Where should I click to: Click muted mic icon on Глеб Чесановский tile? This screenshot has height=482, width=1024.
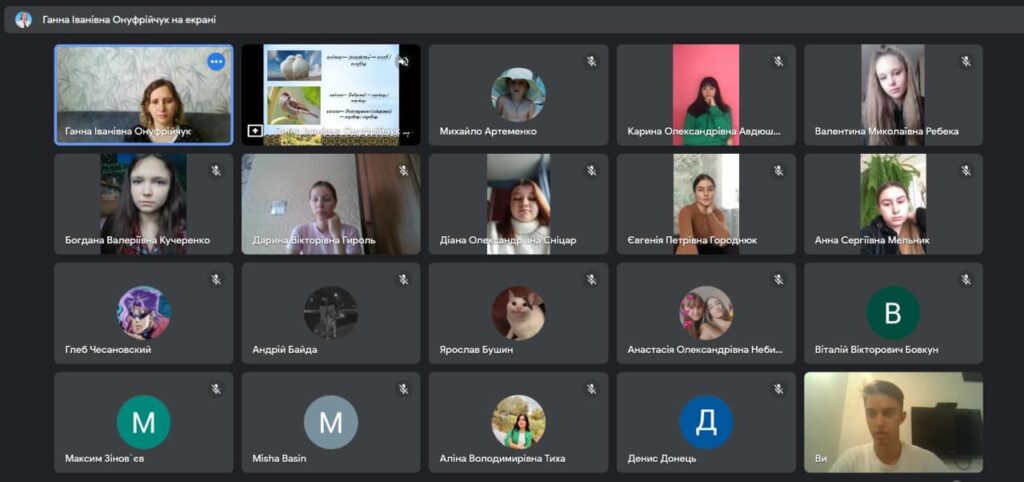(x=216, y=280)
